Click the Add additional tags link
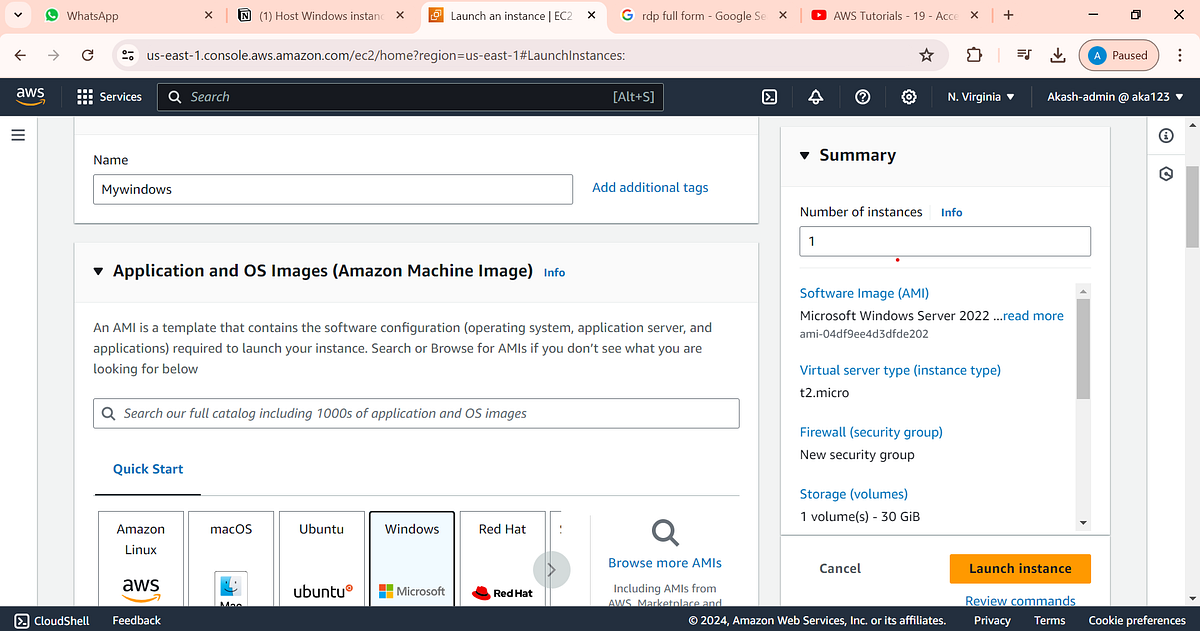The image size is (1200, 631). [x=650, y=187]
